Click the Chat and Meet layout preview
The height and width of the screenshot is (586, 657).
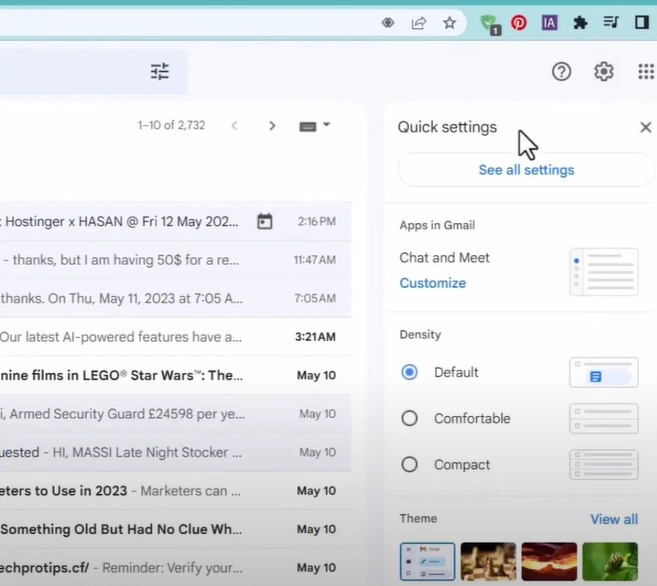604,272
